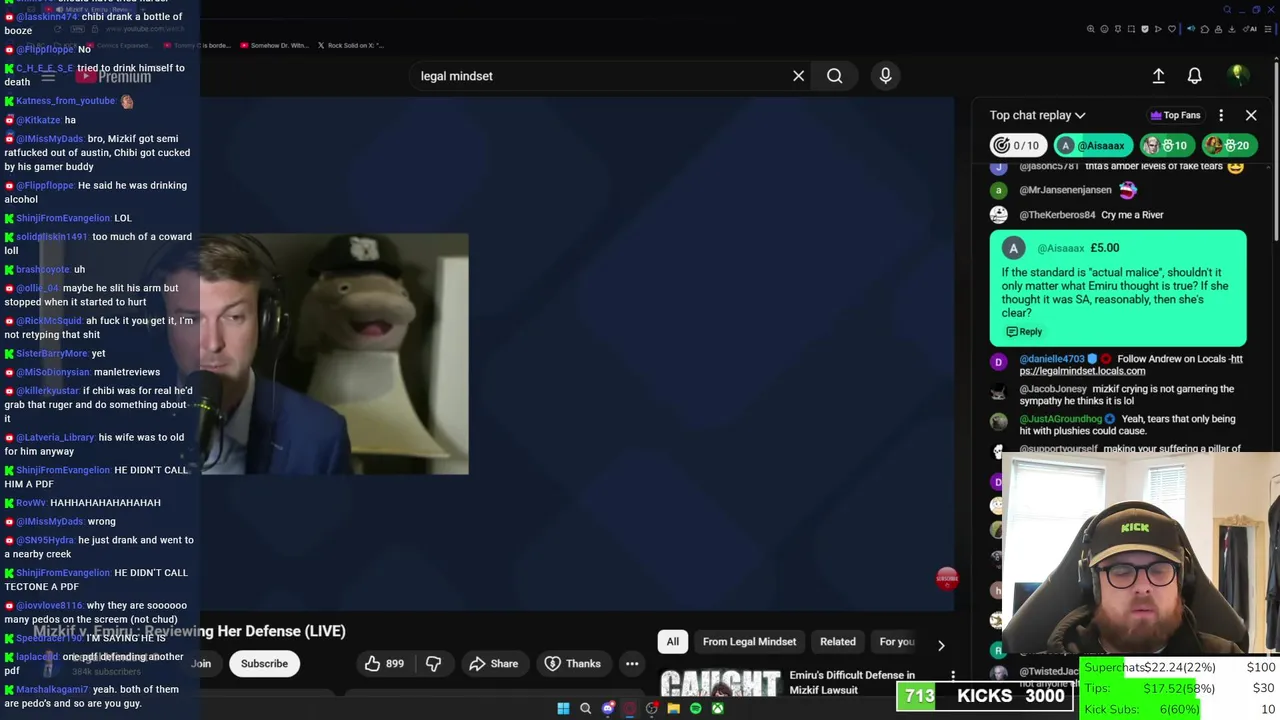Open browser easy setup menu icon
The height and width of the screenshot is (720, 1280).
(x=1268, y=29)
